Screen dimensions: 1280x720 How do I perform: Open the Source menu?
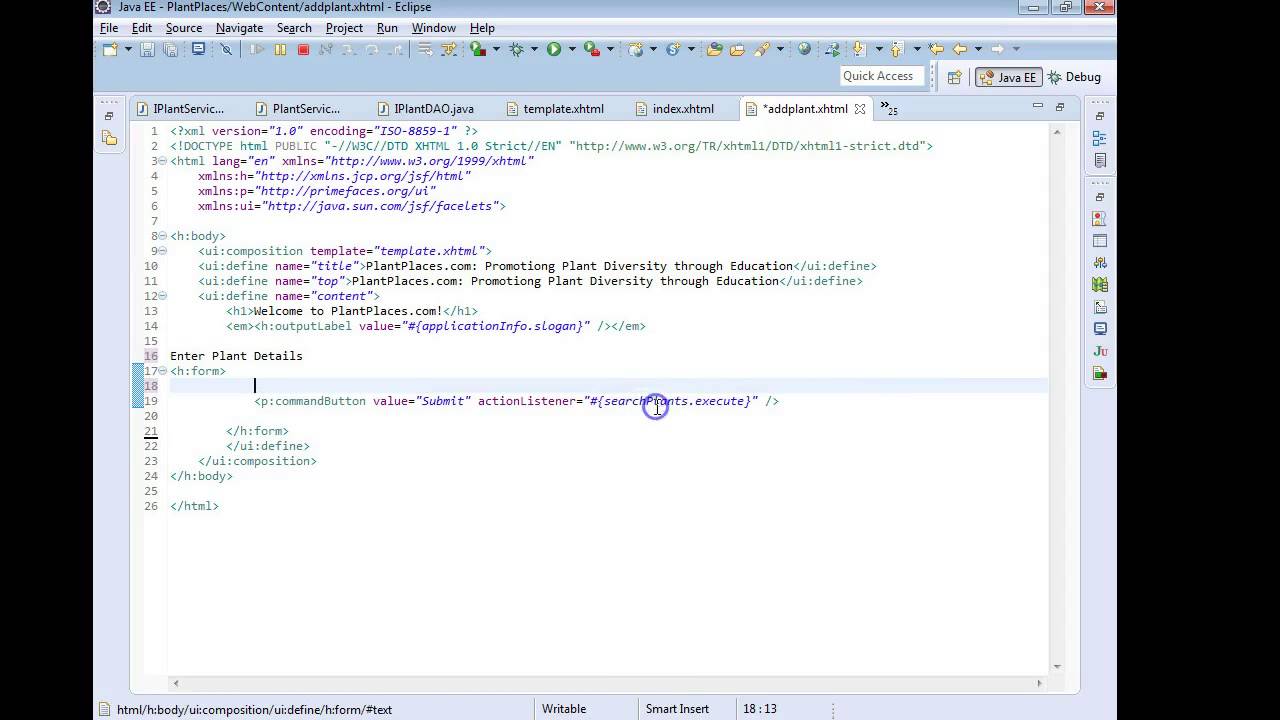(184, 28)
